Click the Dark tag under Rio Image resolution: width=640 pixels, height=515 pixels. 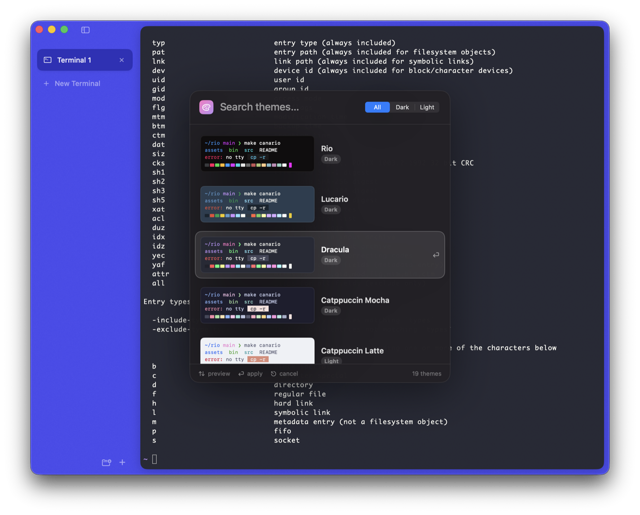tap(331, 159)
